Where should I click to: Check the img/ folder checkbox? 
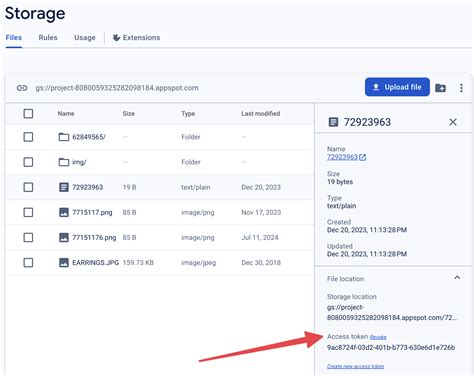tap(28, 162)
